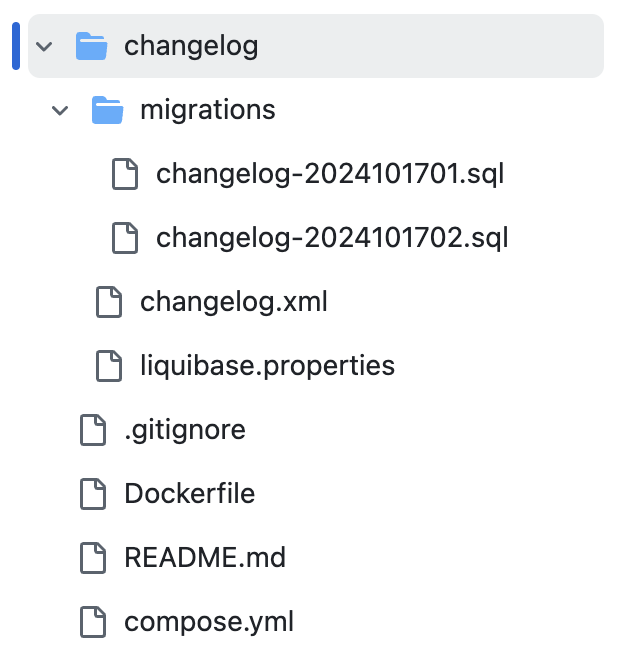Collapse the changelog folder chevron
This screenshot has height=666, width=628.
coord(44,46)
